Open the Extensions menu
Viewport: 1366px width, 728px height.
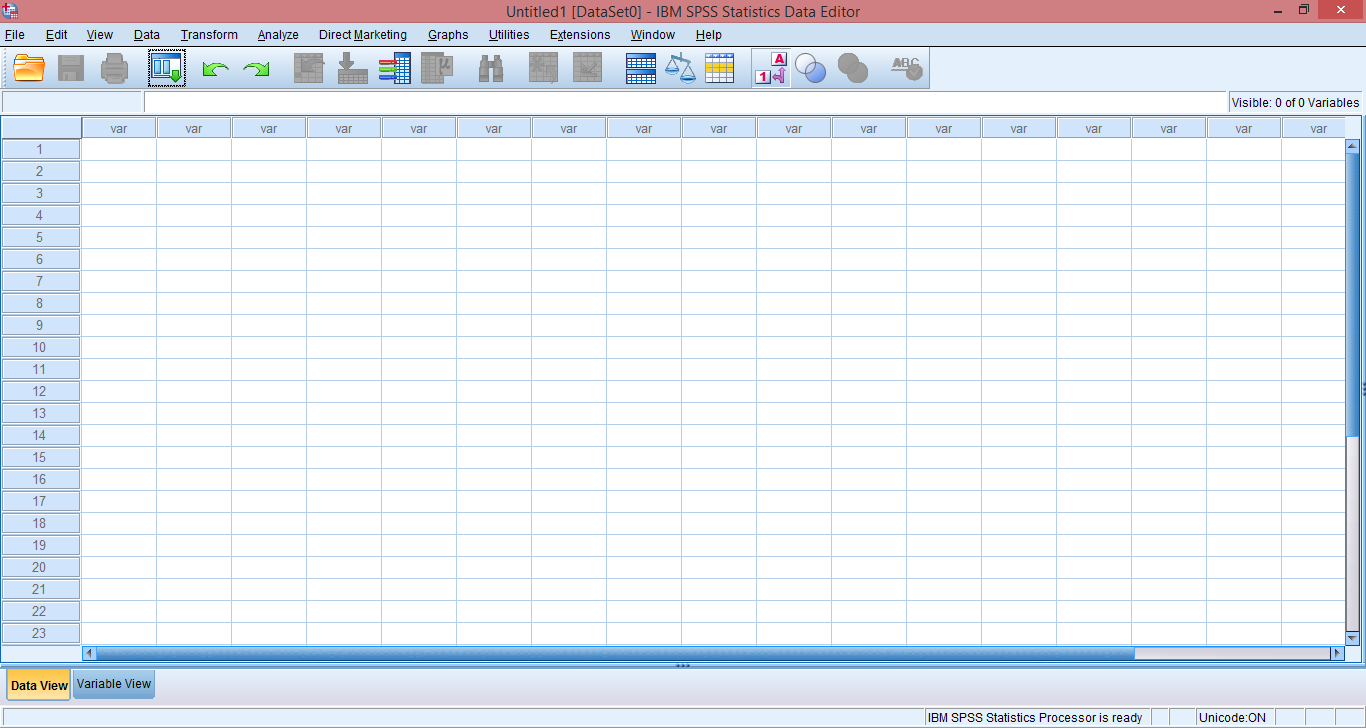(x=580, y=35)
